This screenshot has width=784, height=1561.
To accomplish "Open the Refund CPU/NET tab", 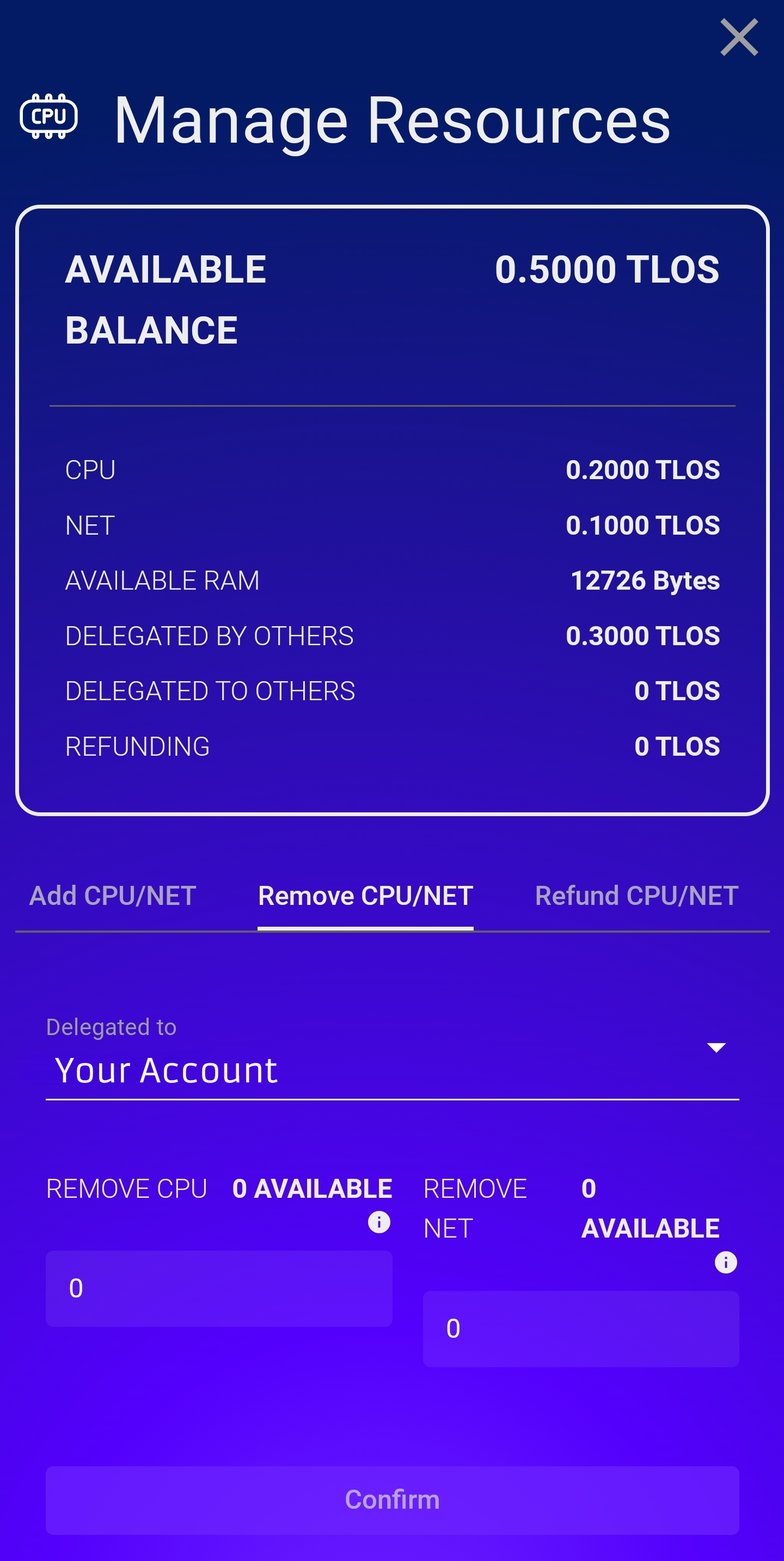I will pyautogui.click(x=636, y=896).
